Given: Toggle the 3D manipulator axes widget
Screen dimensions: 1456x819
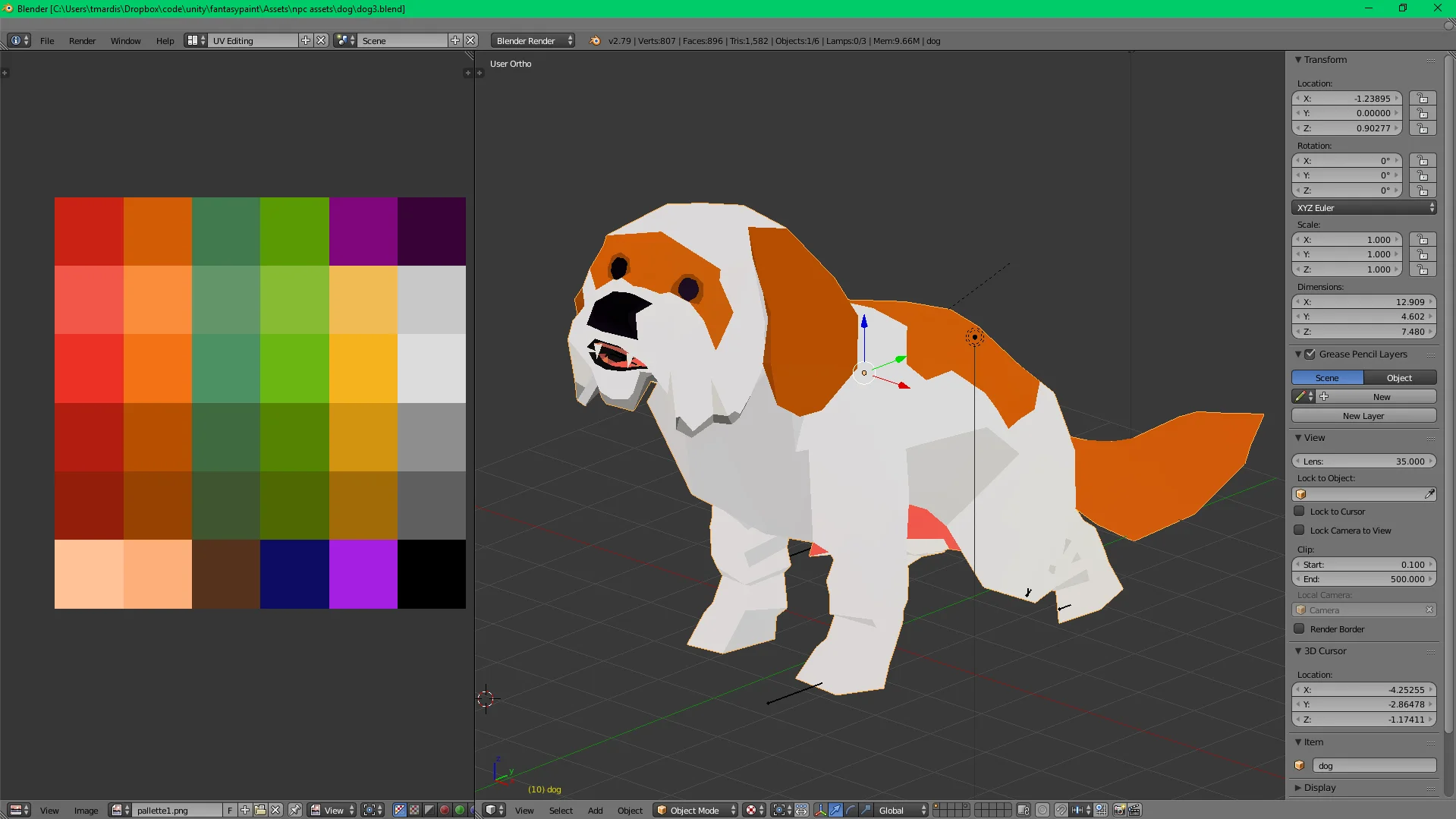Looking at the screenshot, I should tap(820, 810).
